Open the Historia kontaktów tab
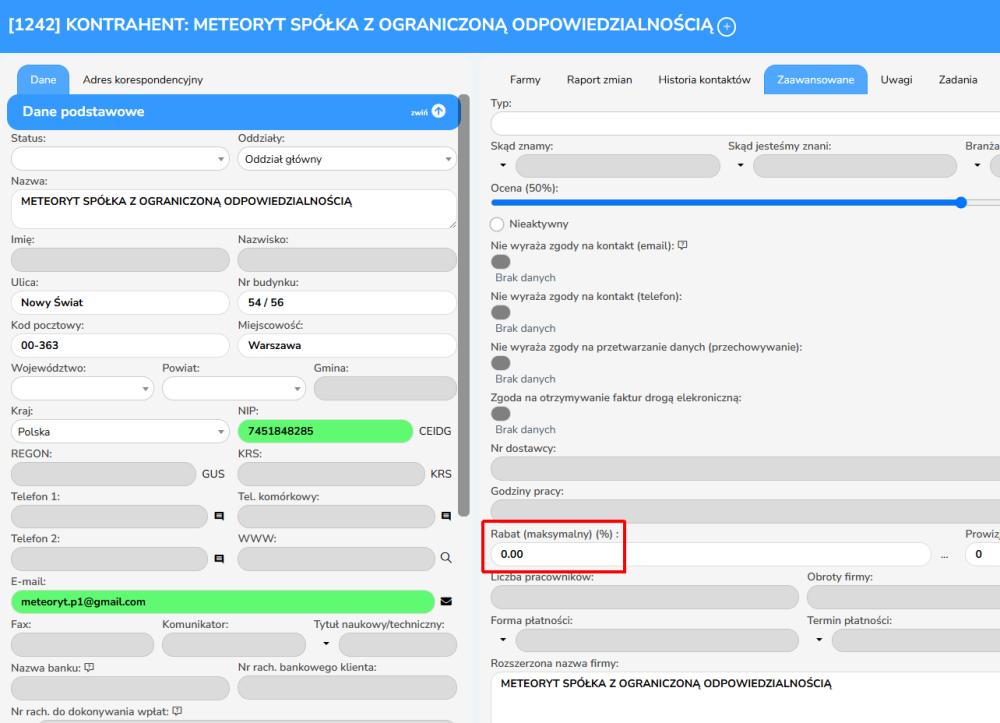1000x723 pixels. pos(704,80)
